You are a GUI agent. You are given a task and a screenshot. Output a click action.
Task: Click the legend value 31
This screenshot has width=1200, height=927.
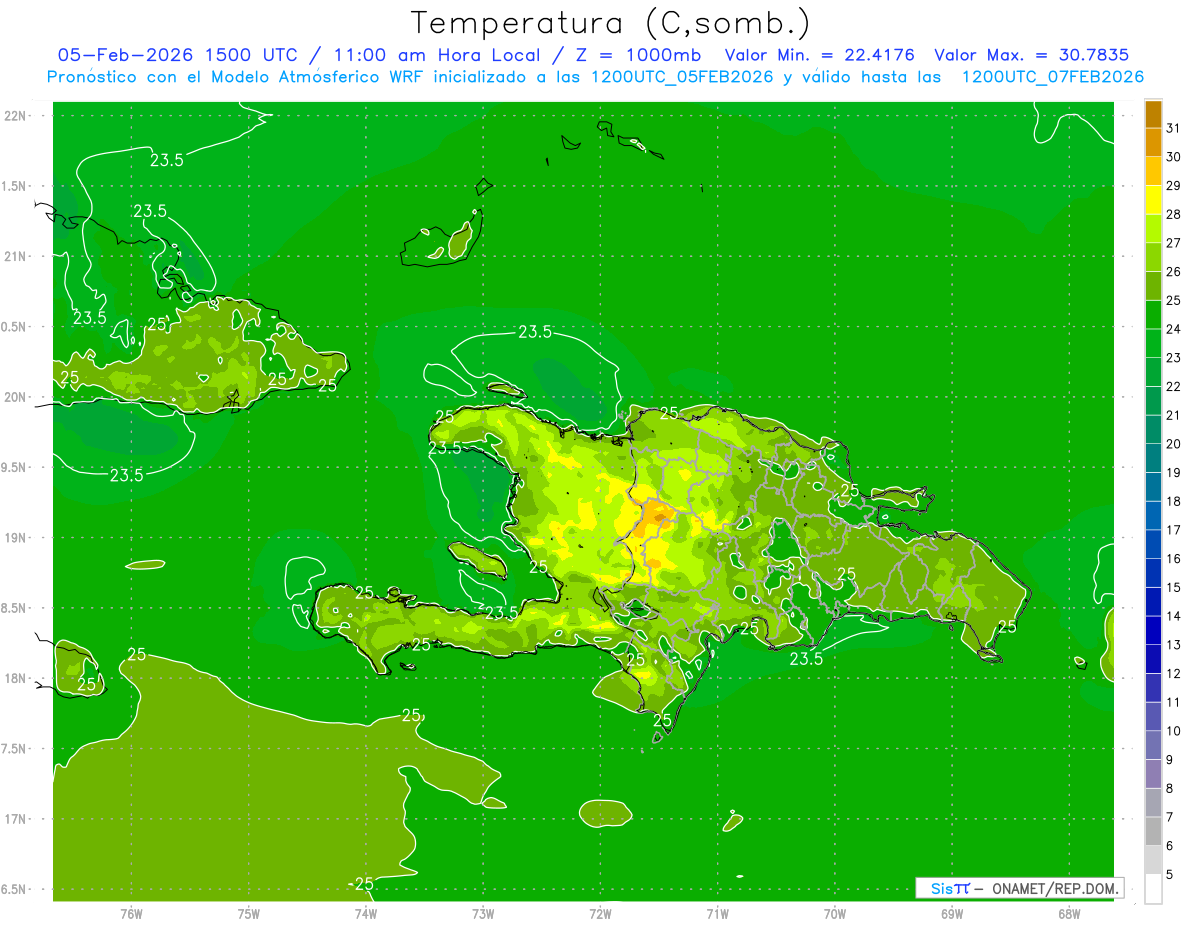coord(1174,128)
